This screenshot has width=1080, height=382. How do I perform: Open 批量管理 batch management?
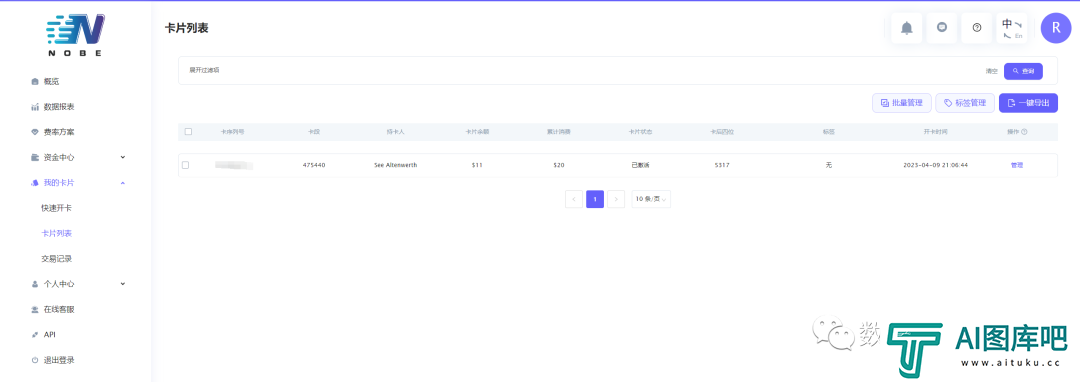[902, 103]
